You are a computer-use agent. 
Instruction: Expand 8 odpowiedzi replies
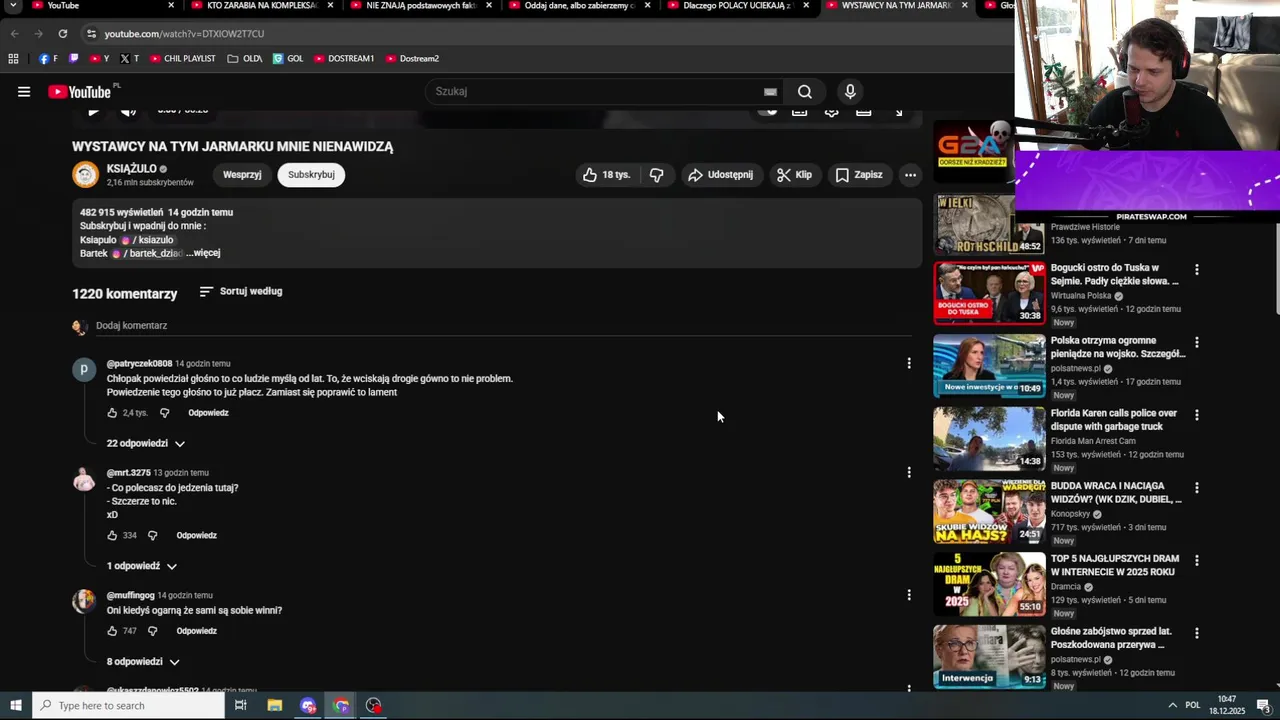point(144,662)
